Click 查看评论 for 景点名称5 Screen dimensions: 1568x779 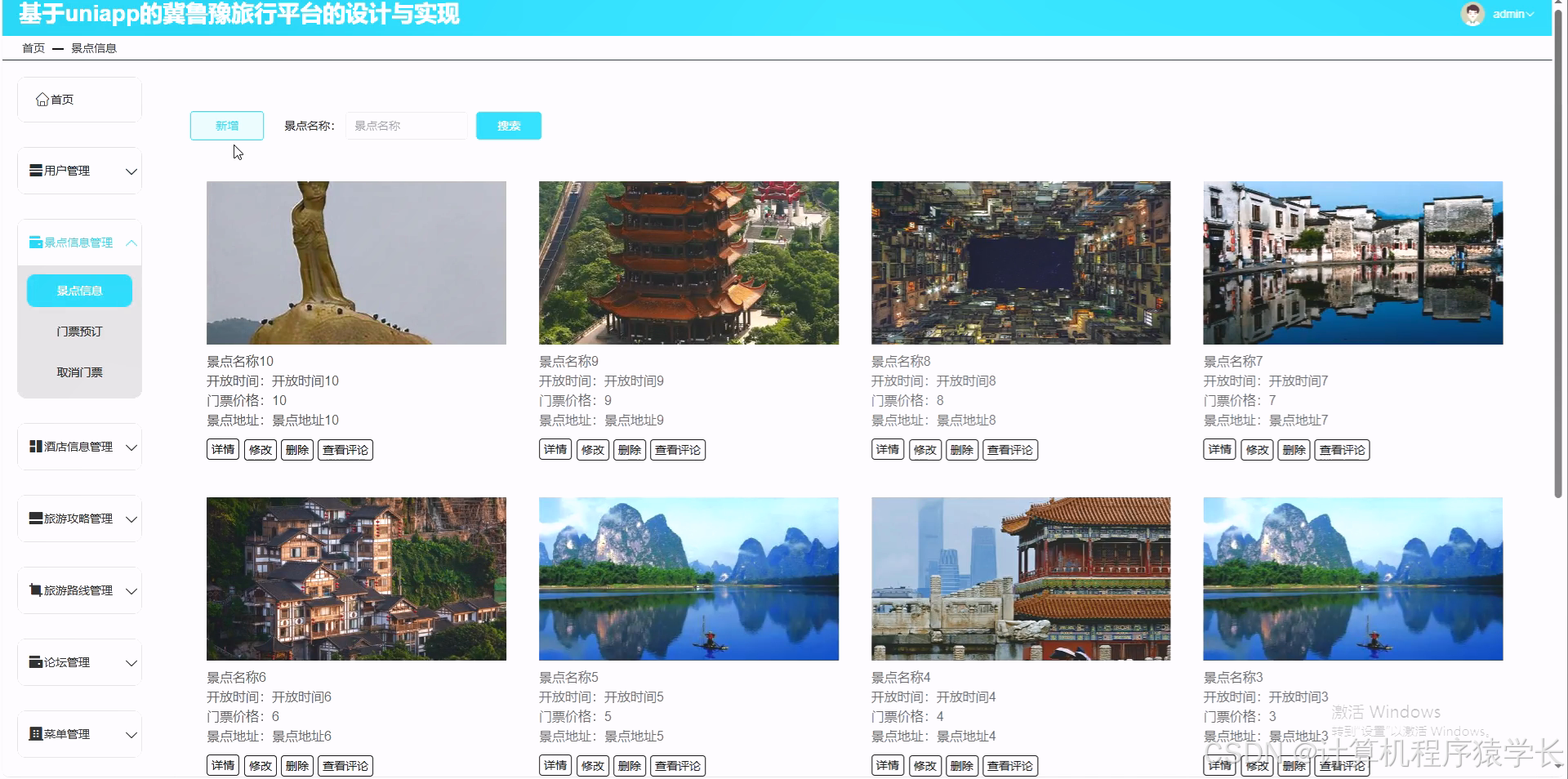[678, 766]
